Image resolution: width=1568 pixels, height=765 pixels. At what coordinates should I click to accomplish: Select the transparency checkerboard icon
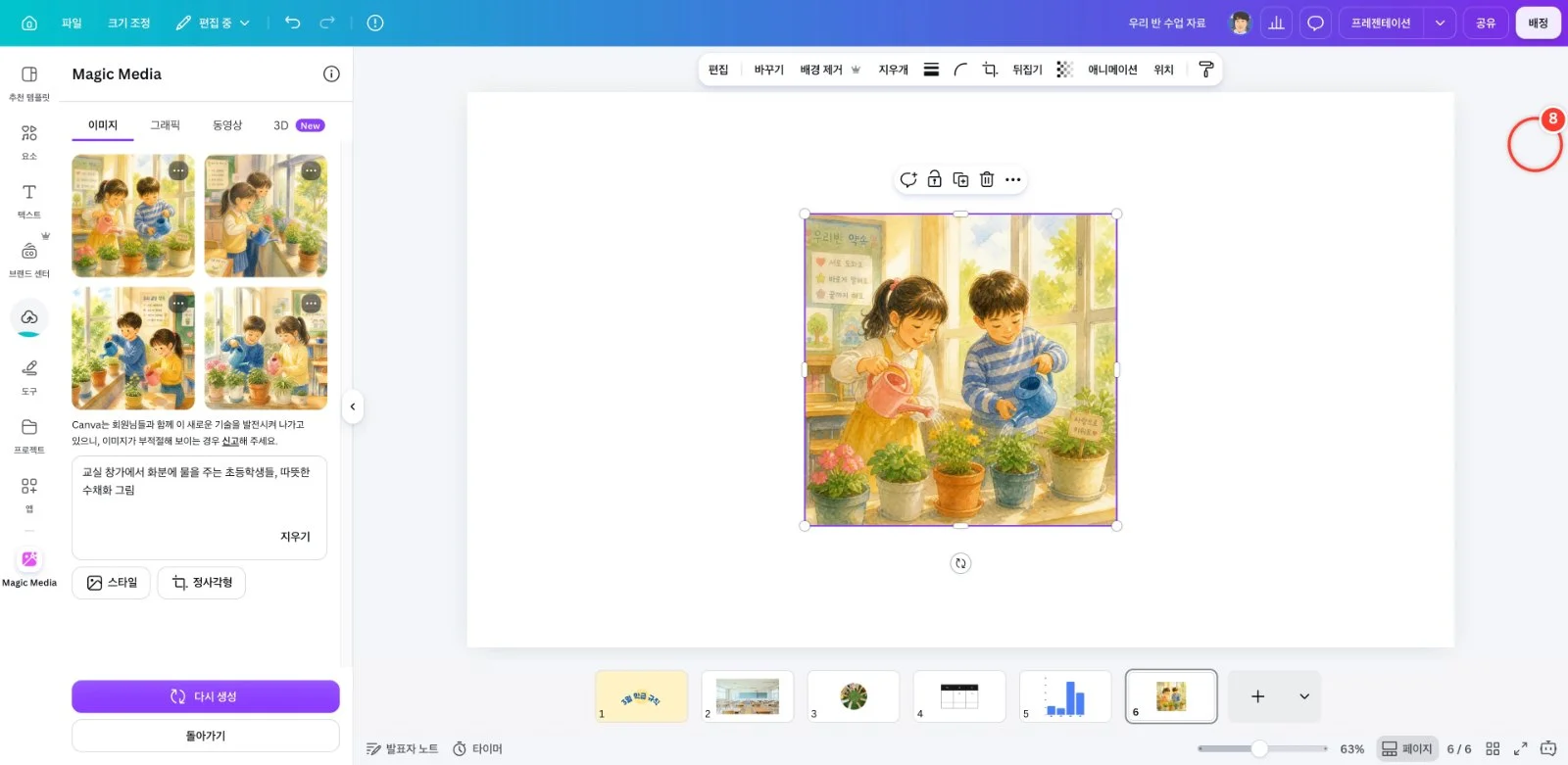(1064, 70)
